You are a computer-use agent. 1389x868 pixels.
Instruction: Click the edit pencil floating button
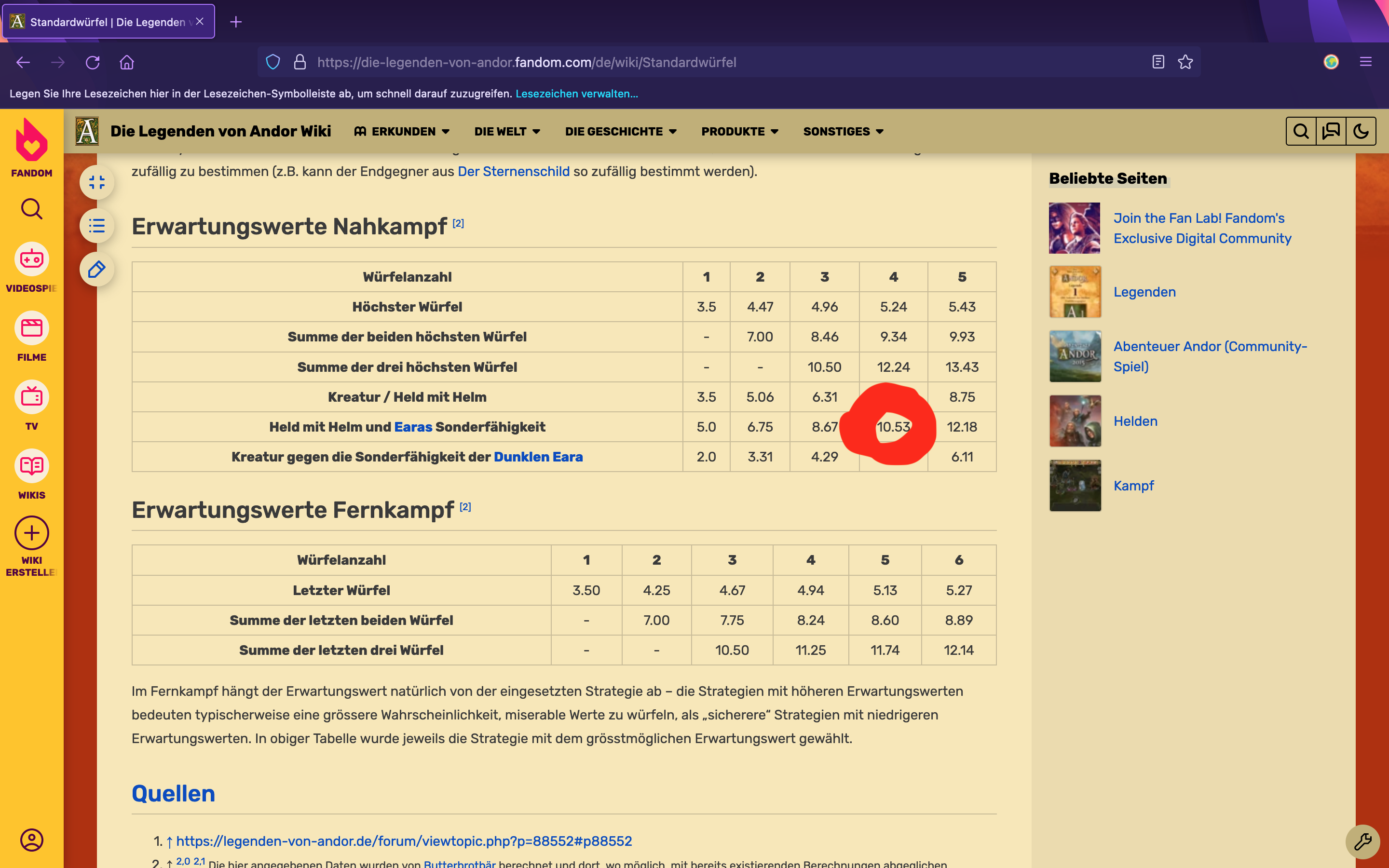click(96, 269)
